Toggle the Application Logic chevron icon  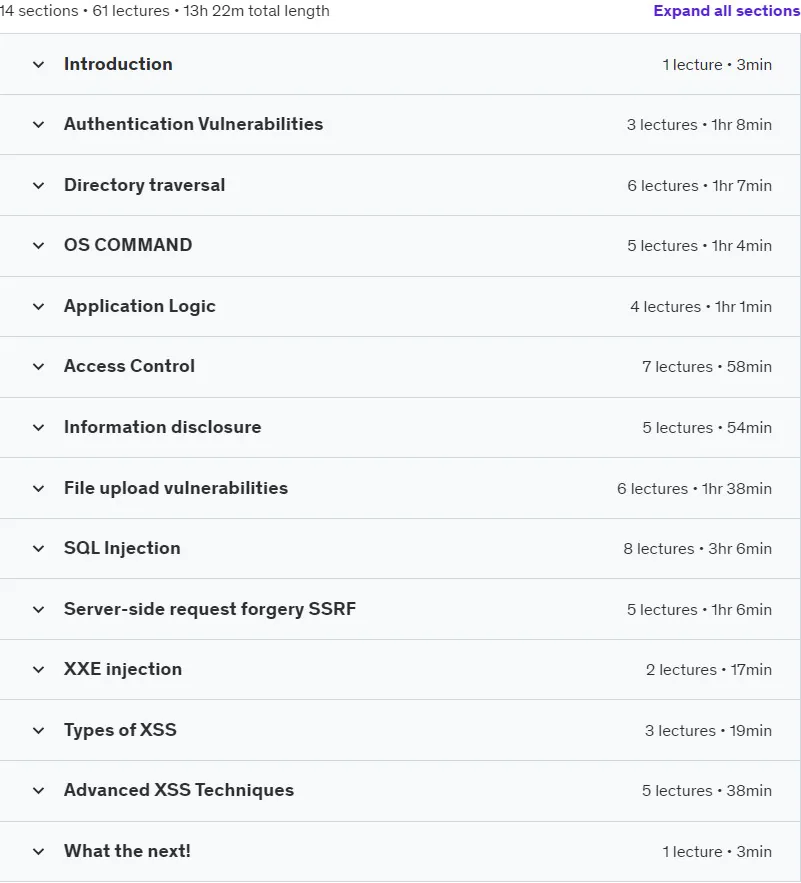pyautogui.click(x=38, y=306)
